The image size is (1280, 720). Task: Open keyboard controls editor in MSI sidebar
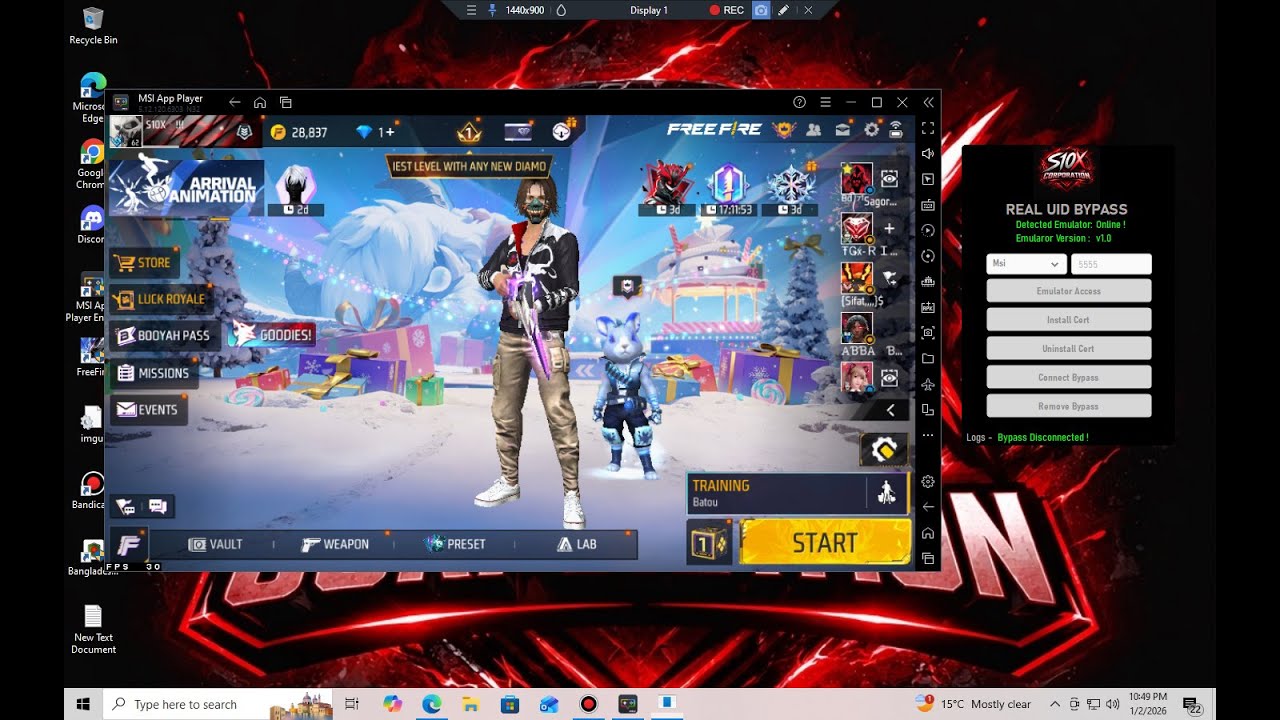coord(928,205)
